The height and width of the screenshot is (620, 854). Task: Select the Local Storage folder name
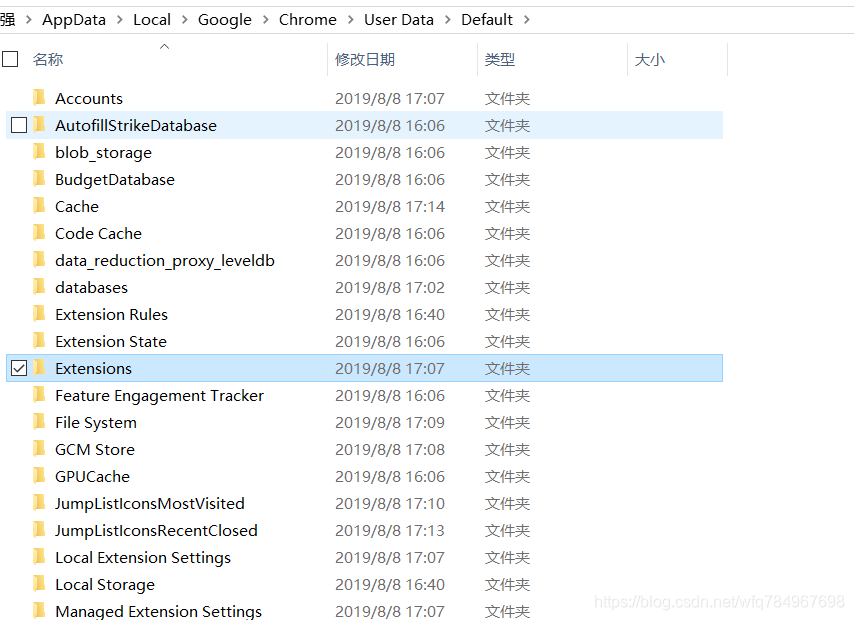click(x=105, y=585)
